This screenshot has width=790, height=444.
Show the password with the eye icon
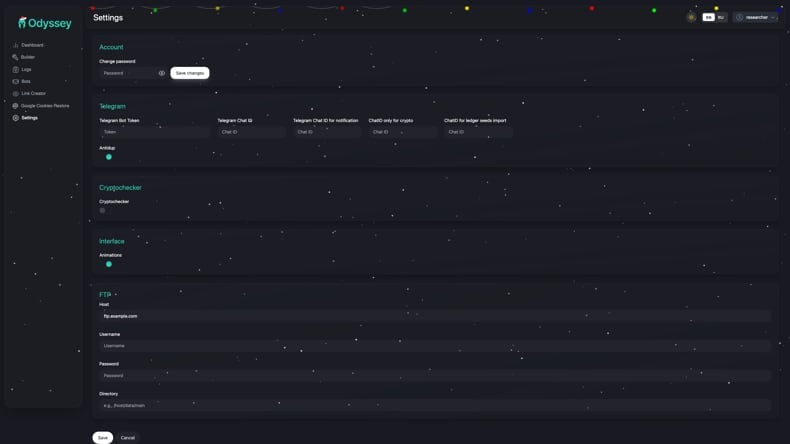click(x=162, y=73)
